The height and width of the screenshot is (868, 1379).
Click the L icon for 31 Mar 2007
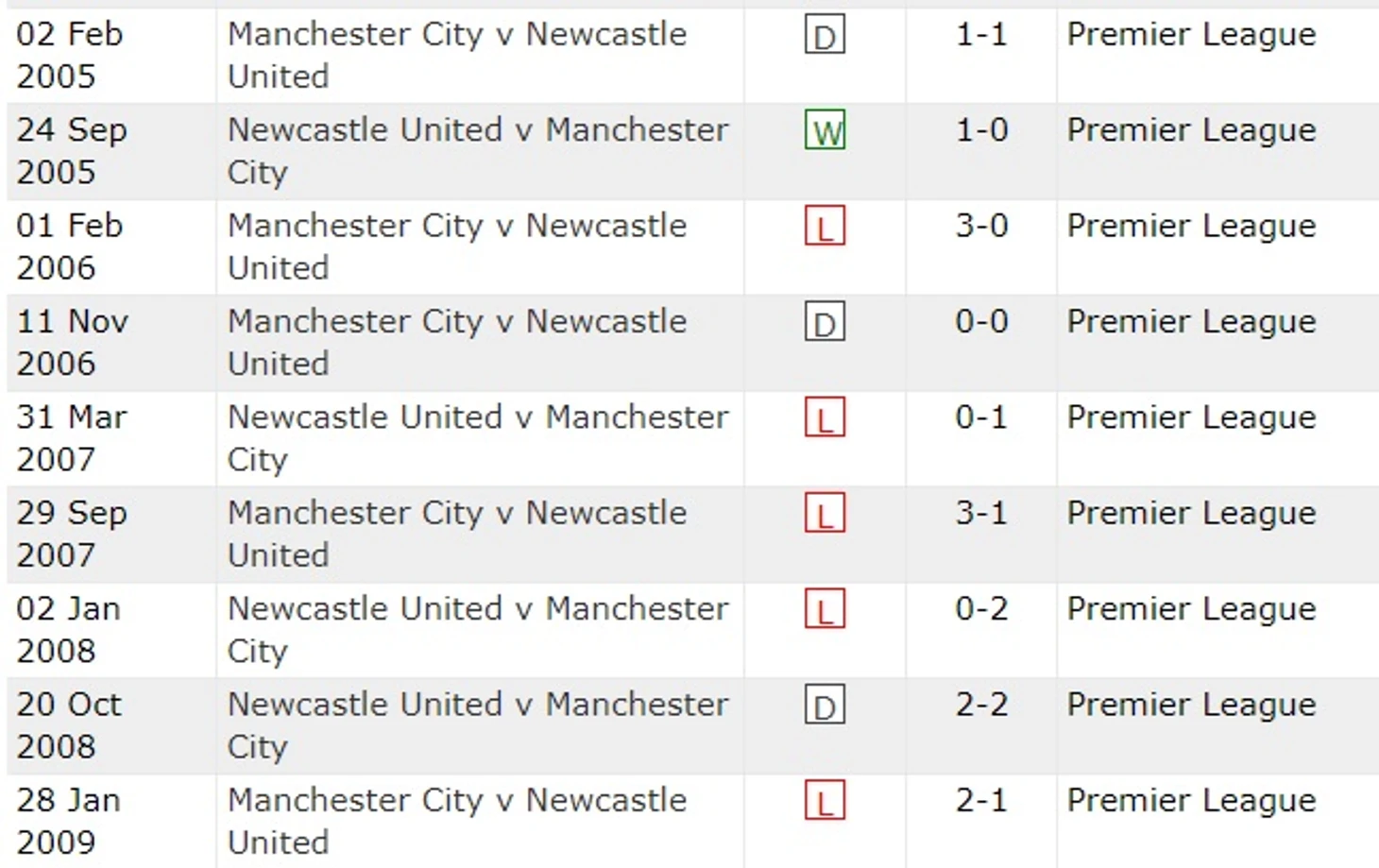[x=825, y=418]
